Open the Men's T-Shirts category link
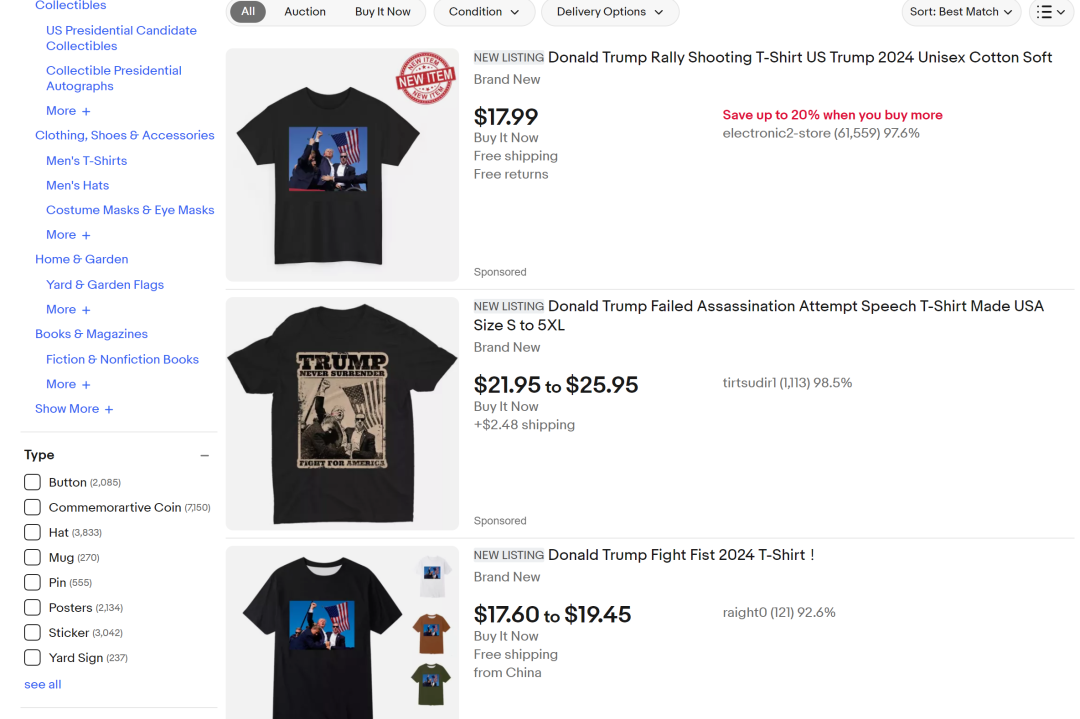Screen dimensions: 1080x719 point(86,160)
